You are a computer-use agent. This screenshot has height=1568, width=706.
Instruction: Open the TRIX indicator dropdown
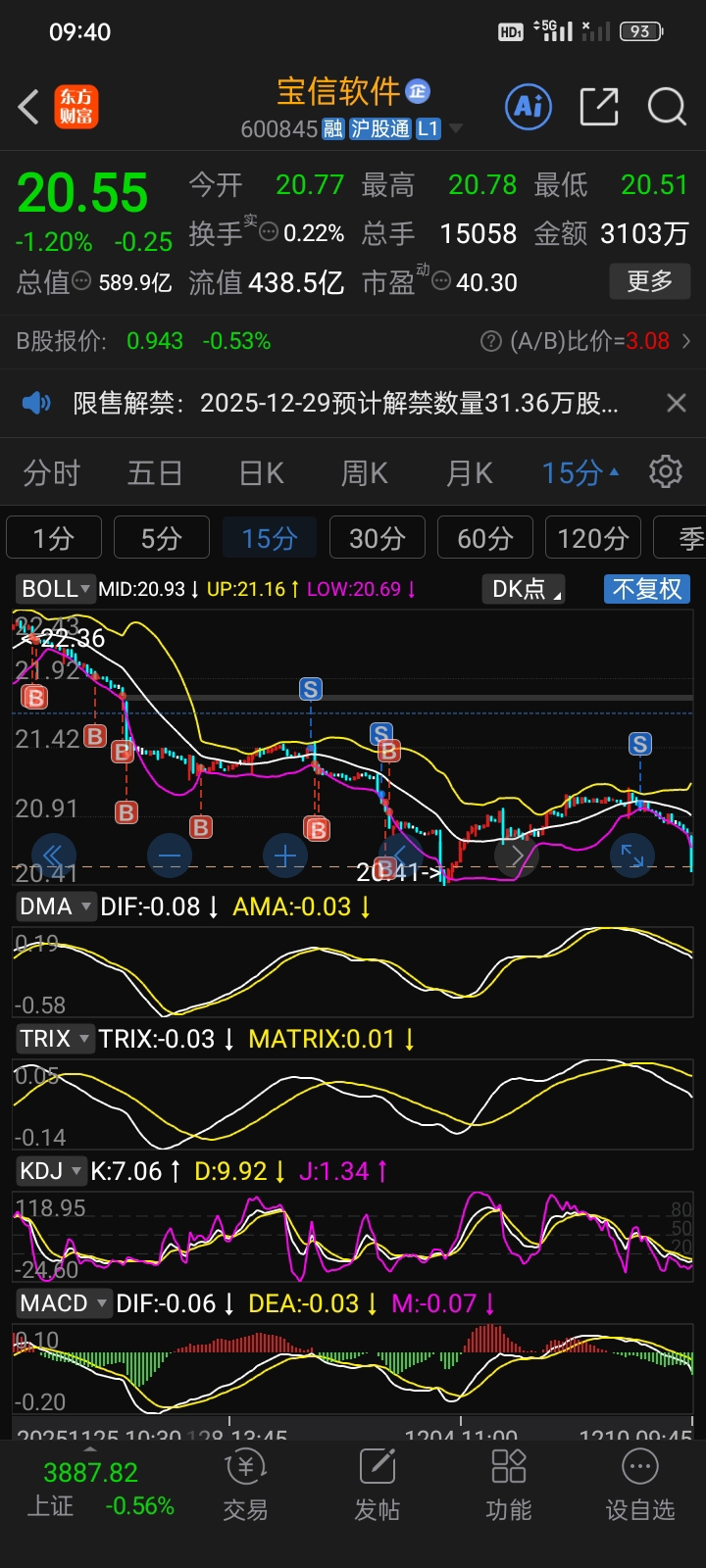[55, 1039]
